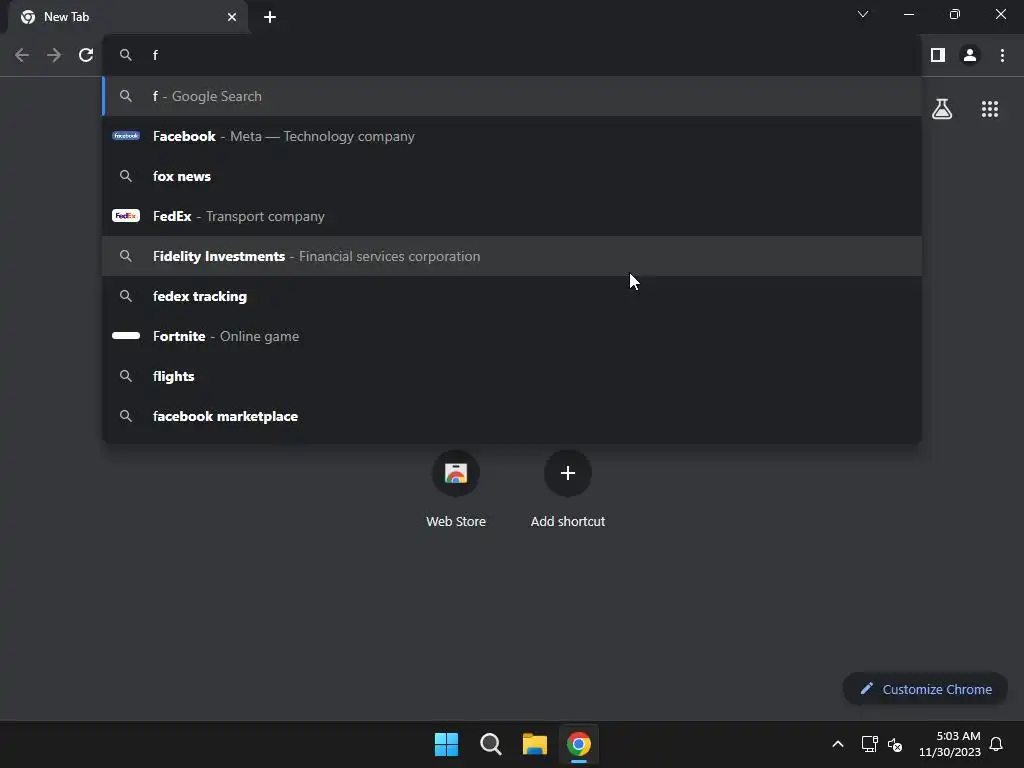Open the muted volume tray icon
Viewport: 1024px width, 768px height.
click(895, 744)
